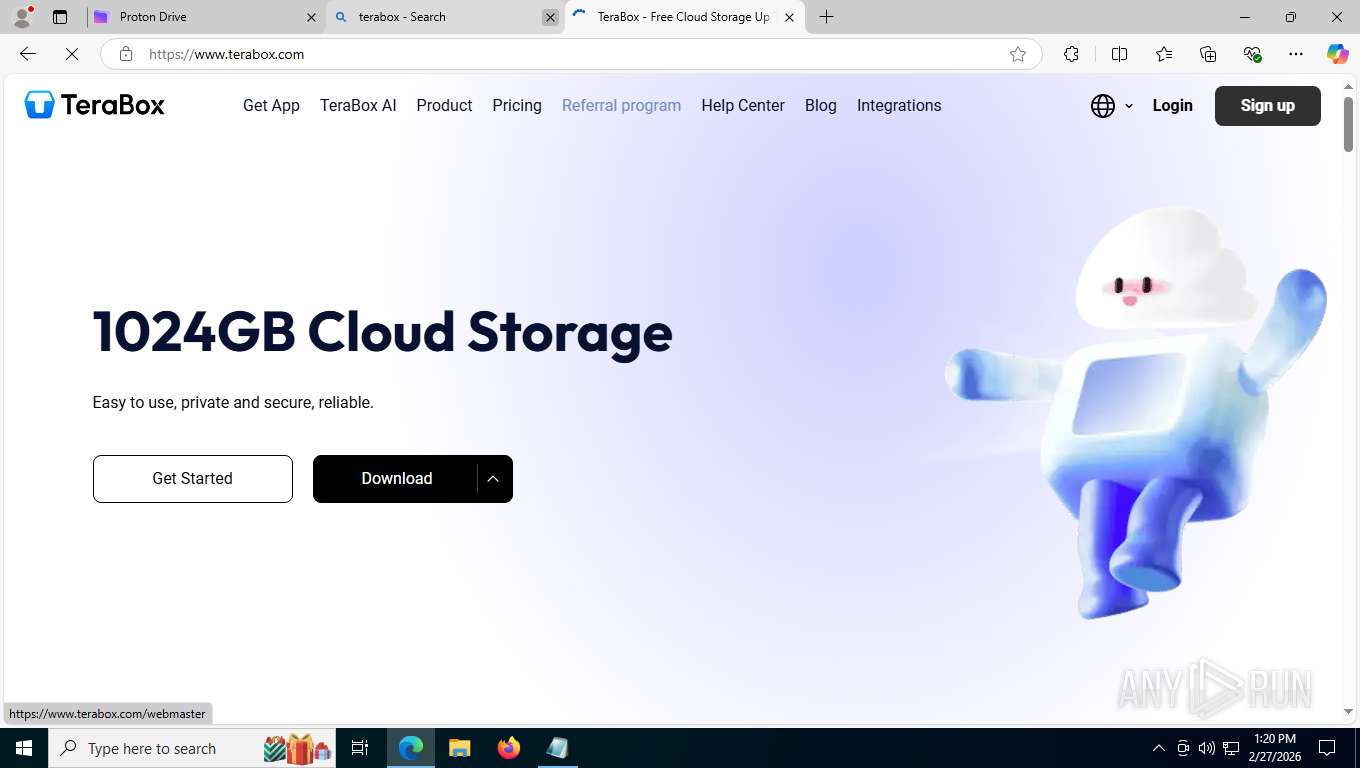This screenshot has height=768, width=1360.
Task: Open the tab actions menu icon
Action: [60, 17]
